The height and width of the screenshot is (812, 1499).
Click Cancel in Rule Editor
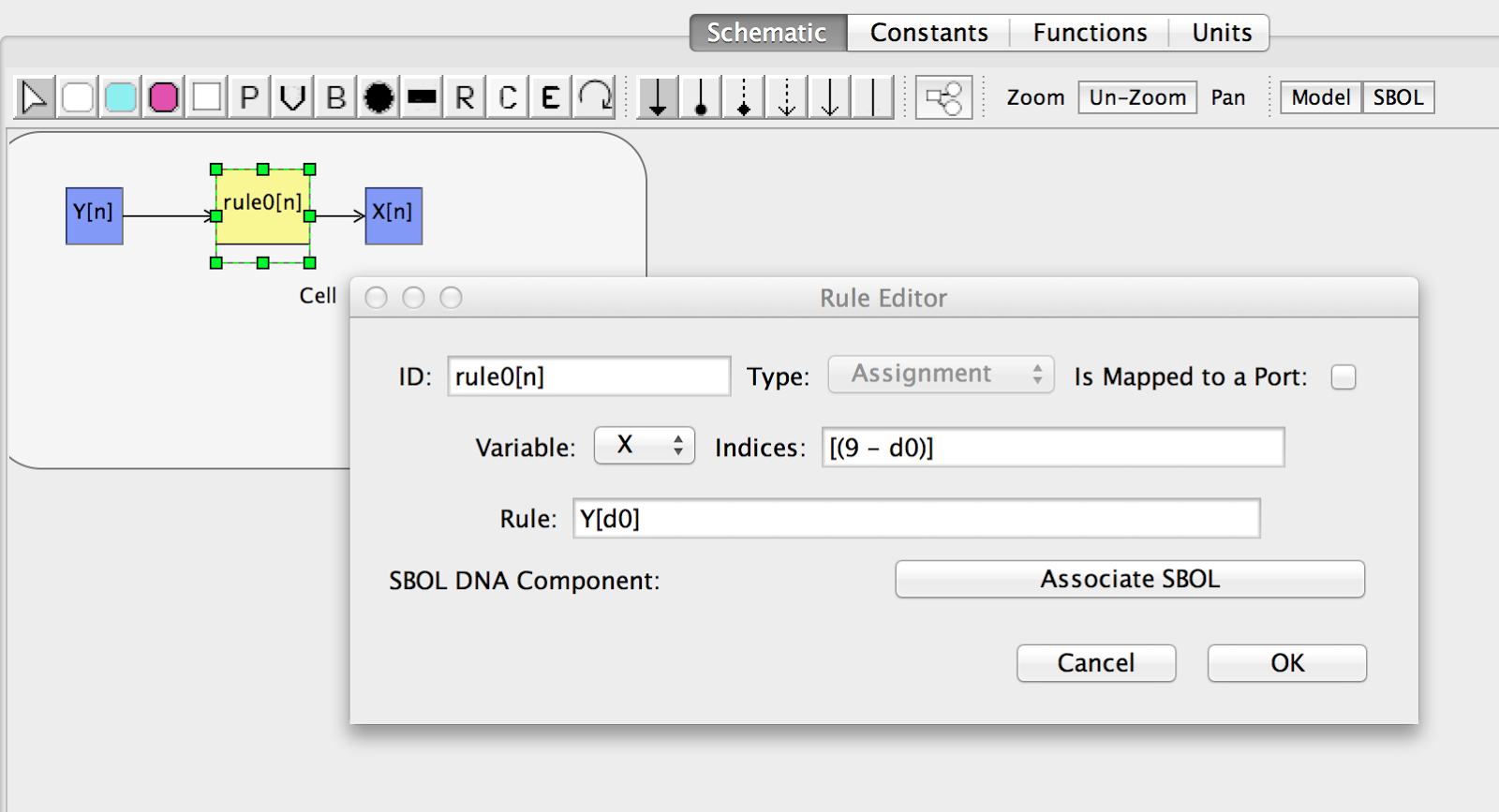[1096, 663]
